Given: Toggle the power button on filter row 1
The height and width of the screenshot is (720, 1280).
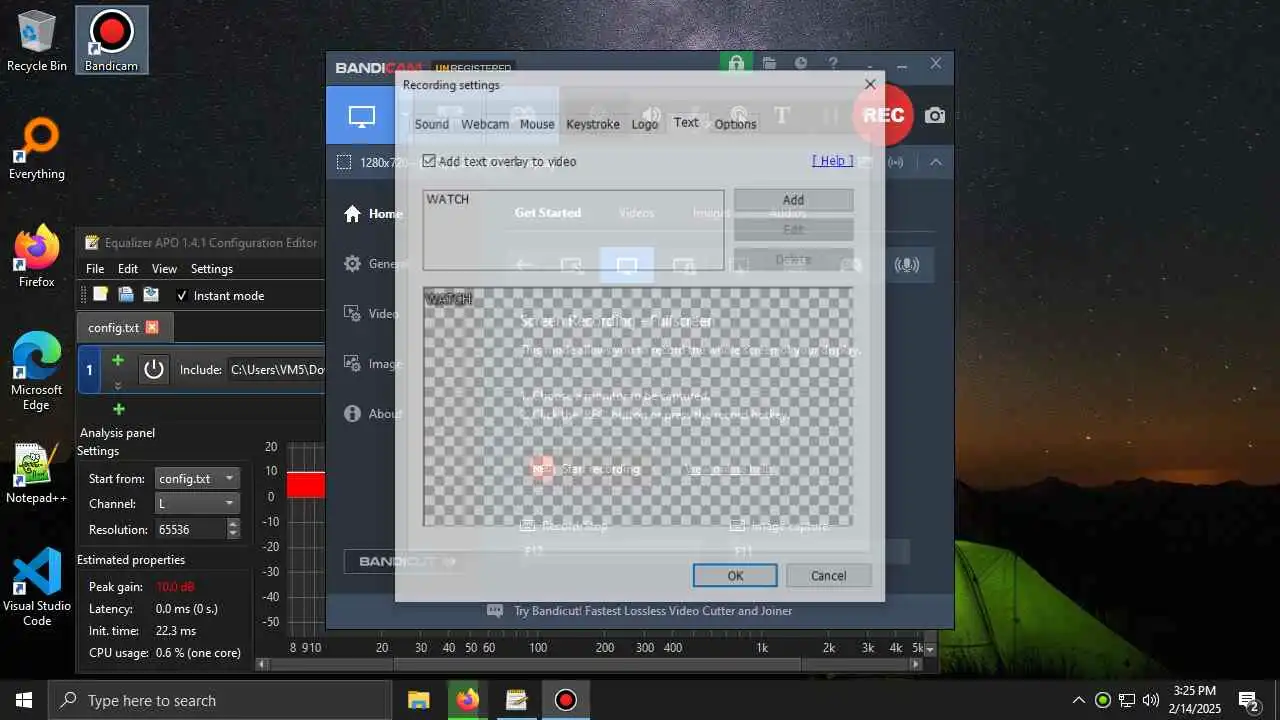Looking at the screenshot, I should point(153,369).
